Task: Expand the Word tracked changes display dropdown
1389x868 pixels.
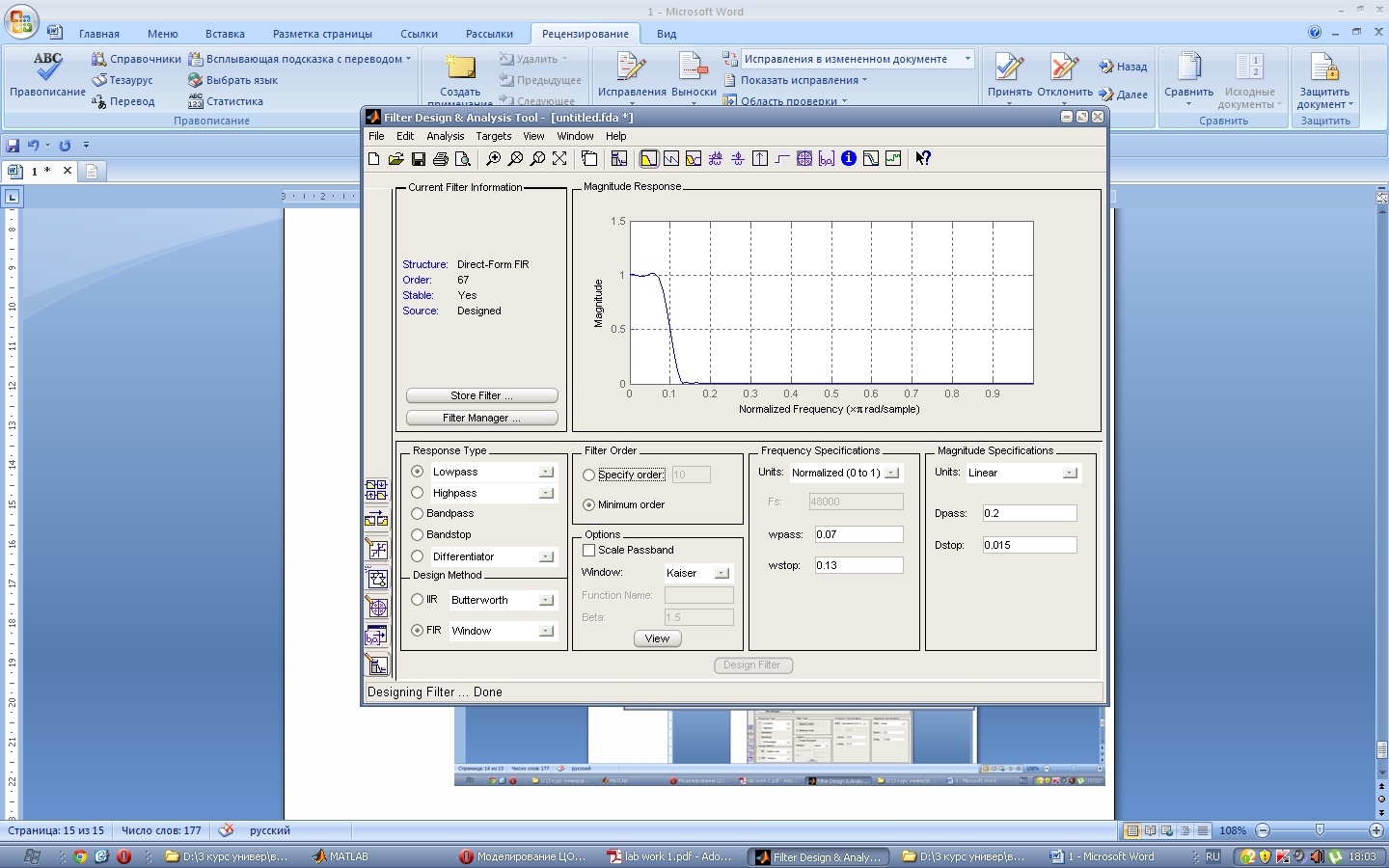Action: (967, 59)
